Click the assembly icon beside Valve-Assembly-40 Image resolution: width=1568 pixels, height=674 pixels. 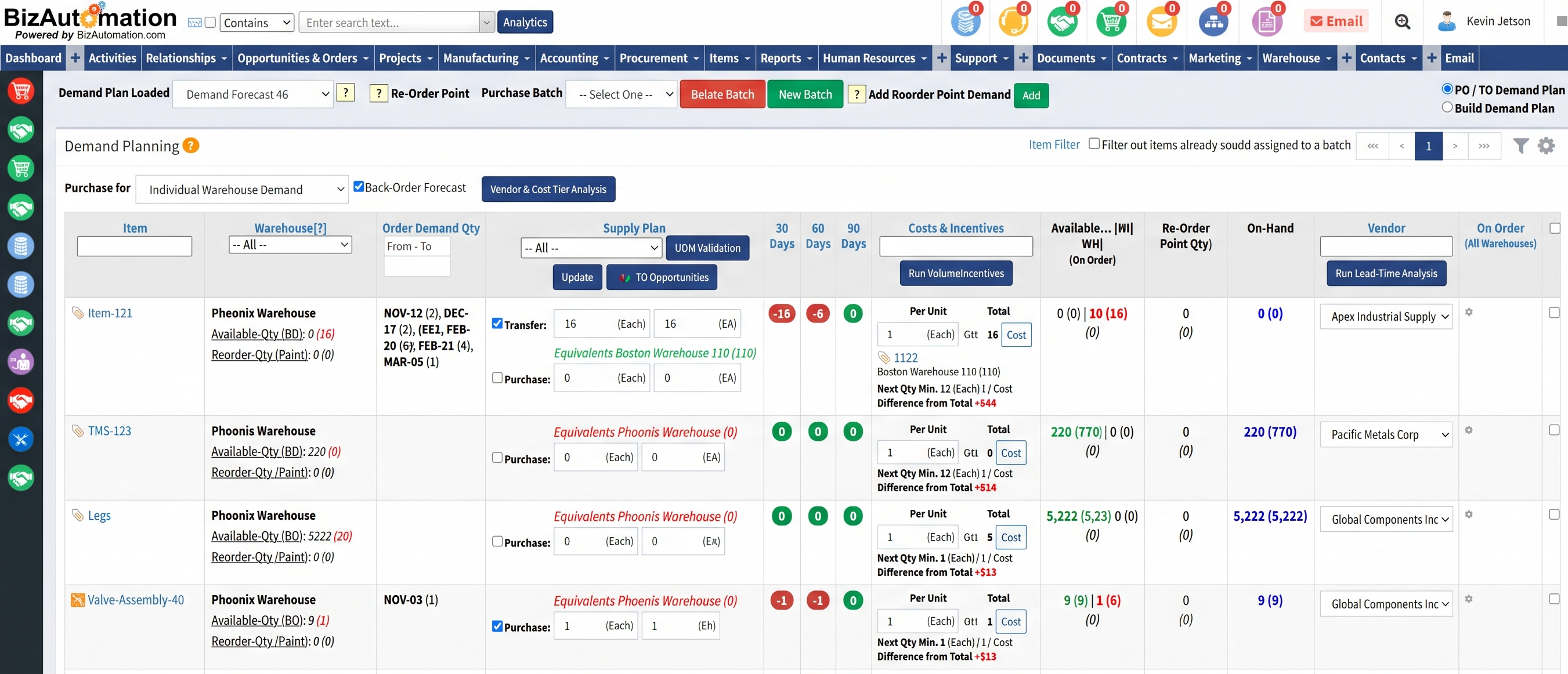(x=78, y=600)
